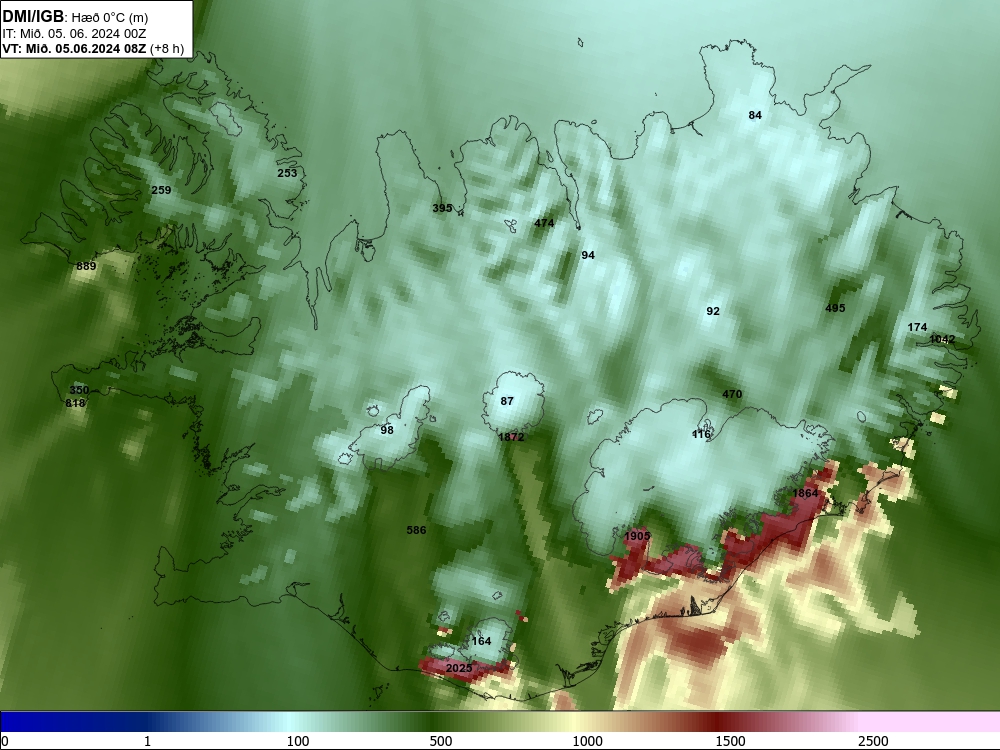Select the map value 818
1000x750 pixels.
[x=75, y=403]
